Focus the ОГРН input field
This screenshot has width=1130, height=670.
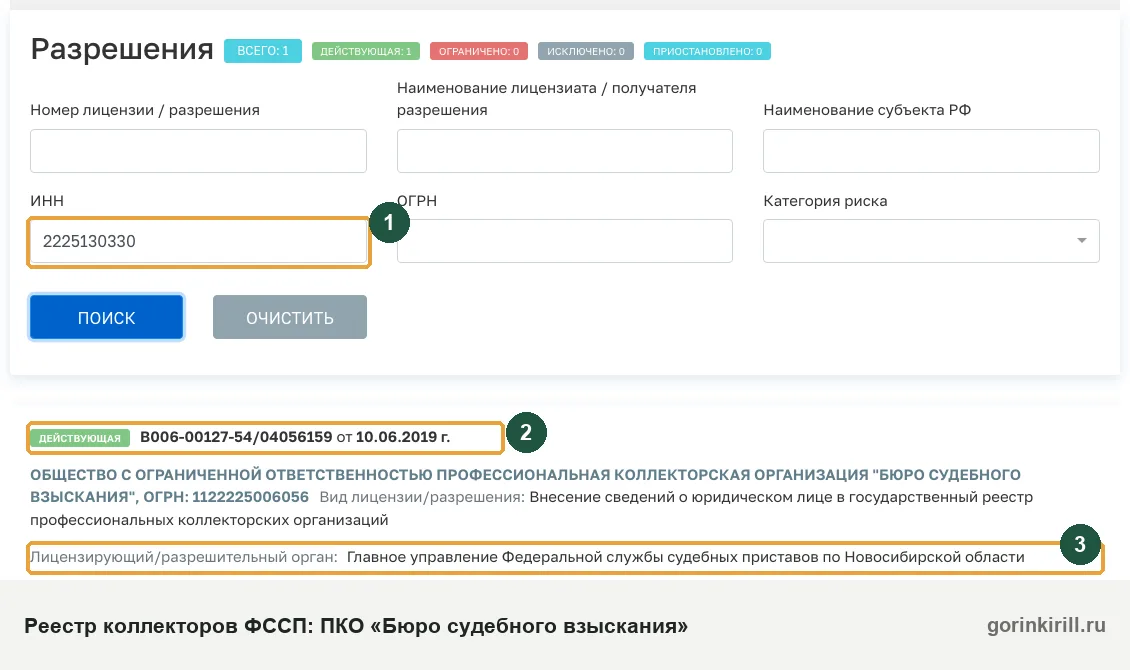pyautogui.click(x=564, y=241)
